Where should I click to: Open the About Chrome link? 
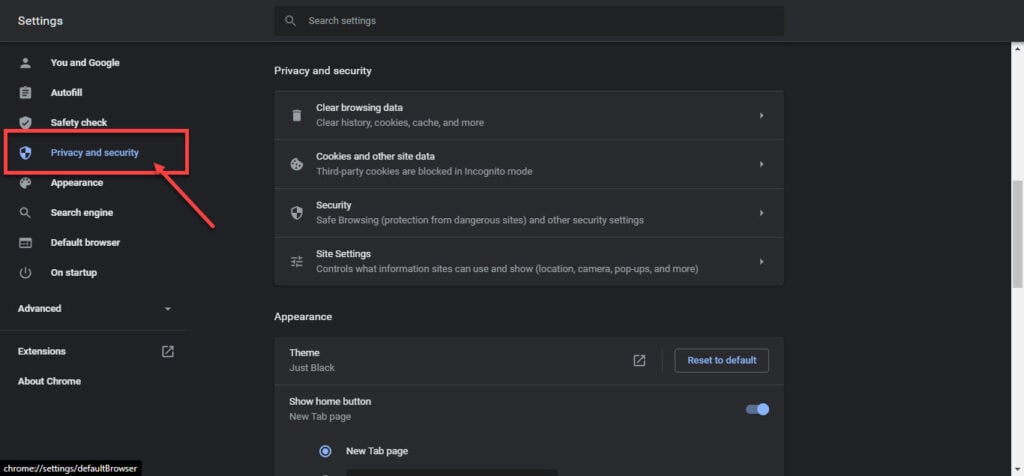[x=50, y=381]
